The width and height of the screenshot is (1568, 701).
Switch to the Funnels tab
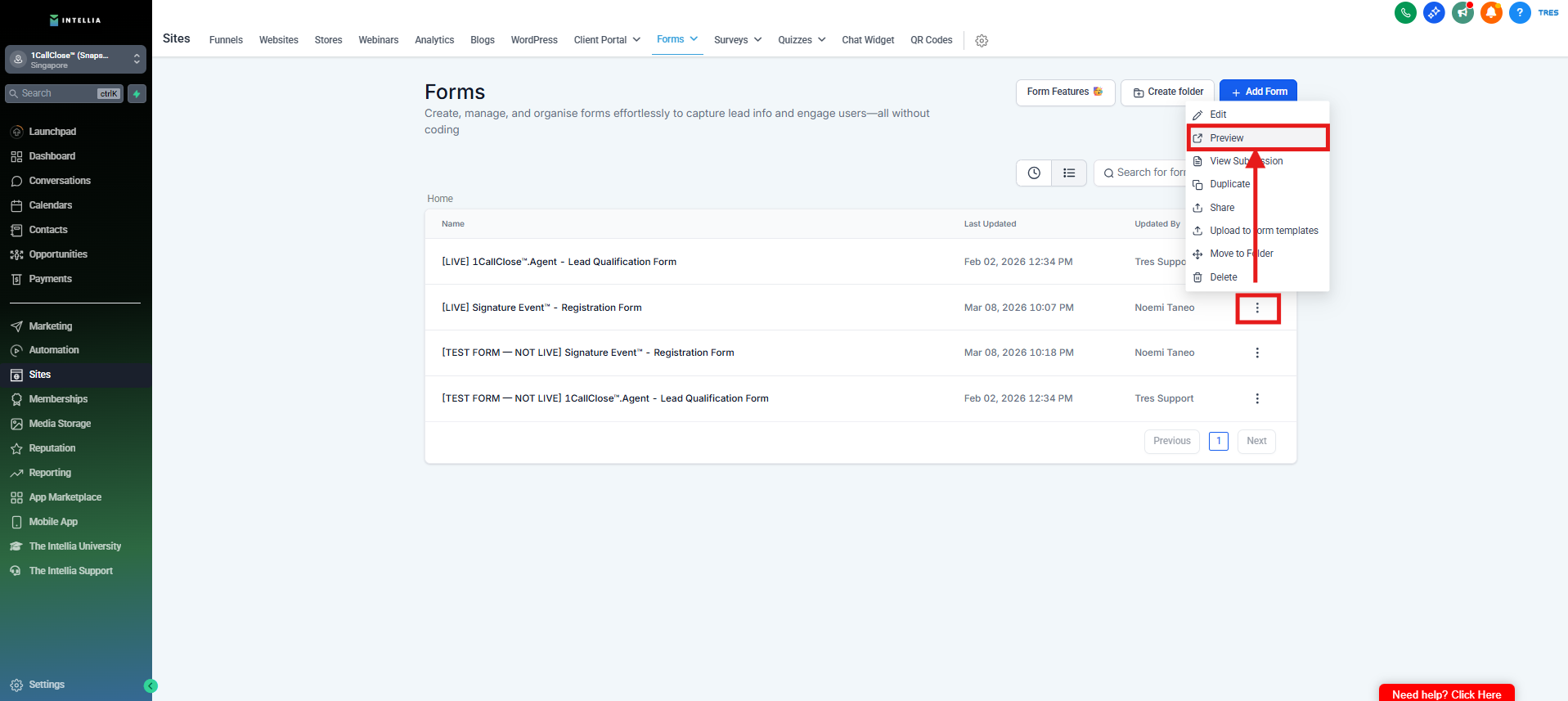click(x=226, y=40)
